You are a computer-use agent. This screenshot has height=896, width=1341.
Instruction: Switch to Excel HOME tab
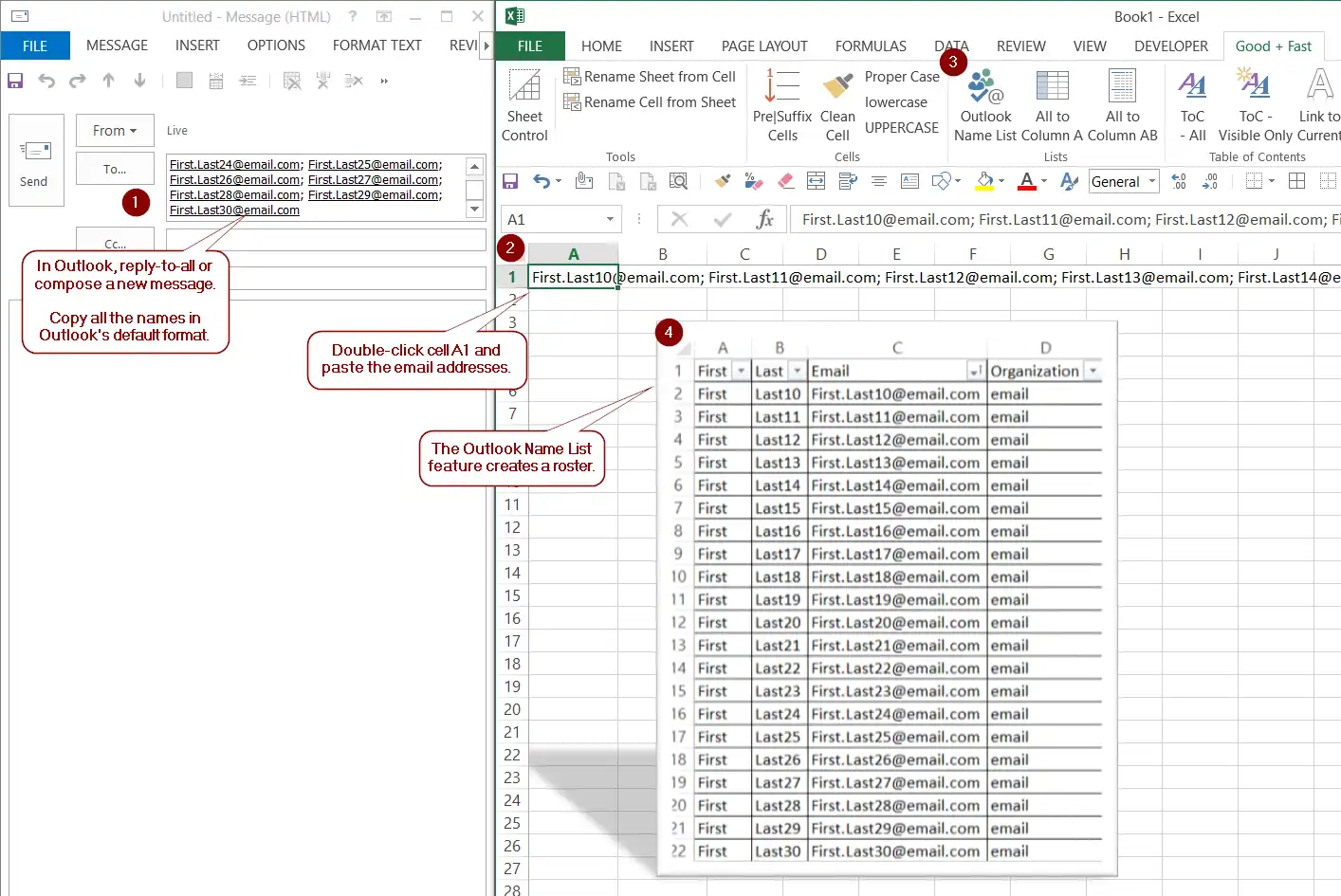(x=602, y=46)
